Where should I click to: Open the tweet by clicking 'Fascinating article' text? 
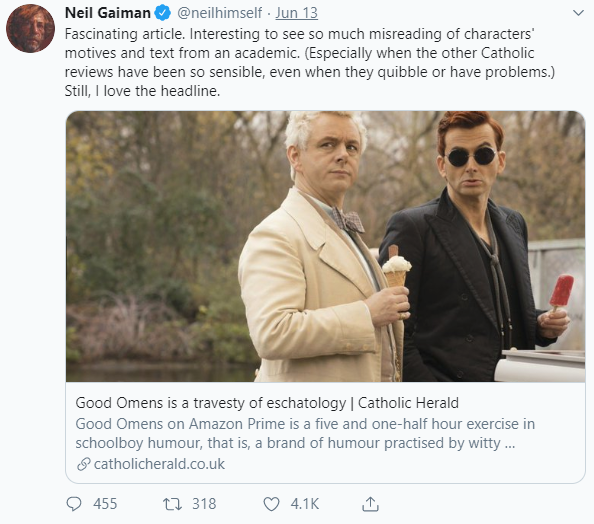click(x=125, y=34)
